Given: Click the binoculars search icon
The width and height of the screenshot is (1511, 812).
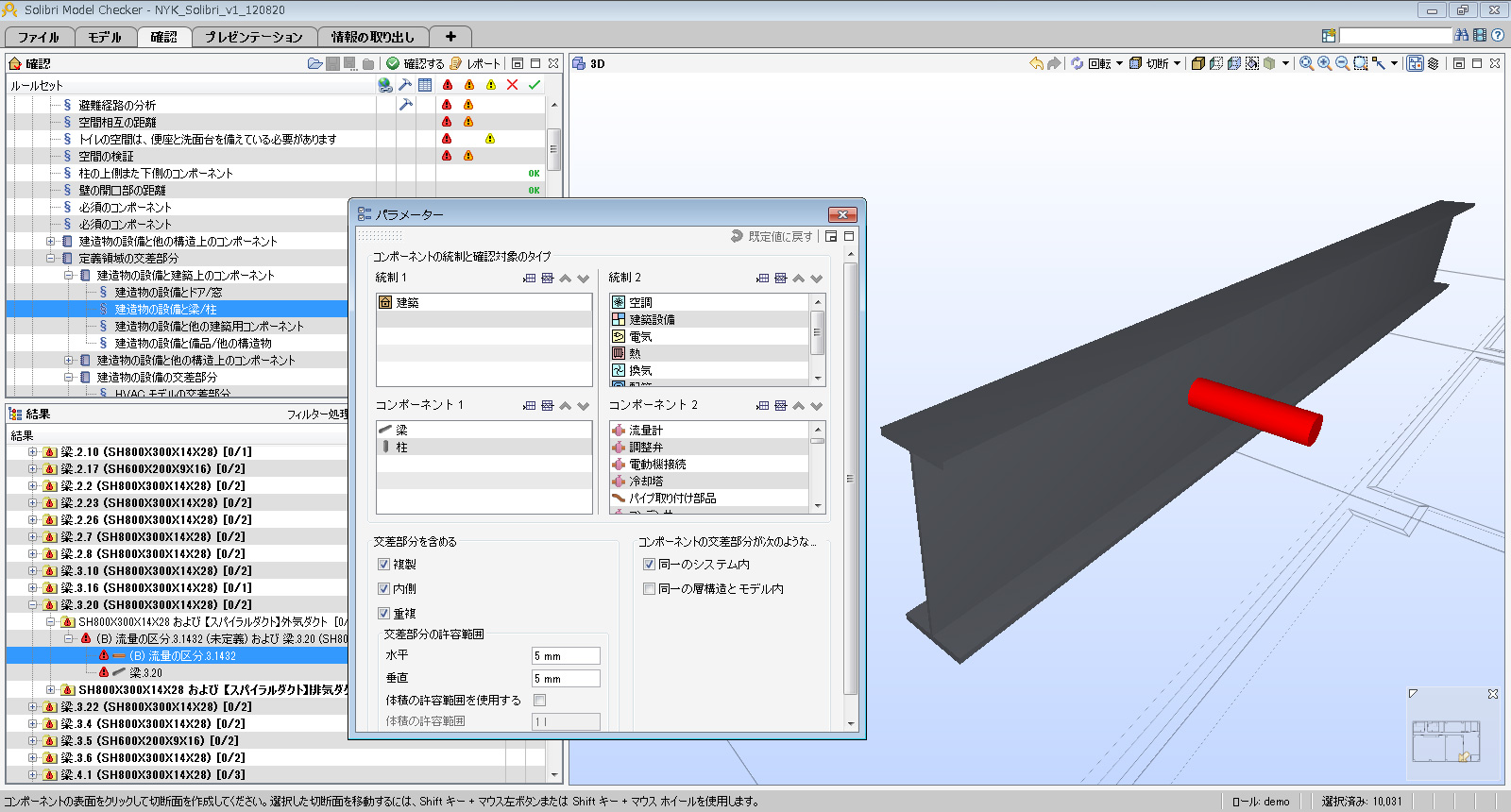Looking at the screenshot, I should click(1462, 35).
